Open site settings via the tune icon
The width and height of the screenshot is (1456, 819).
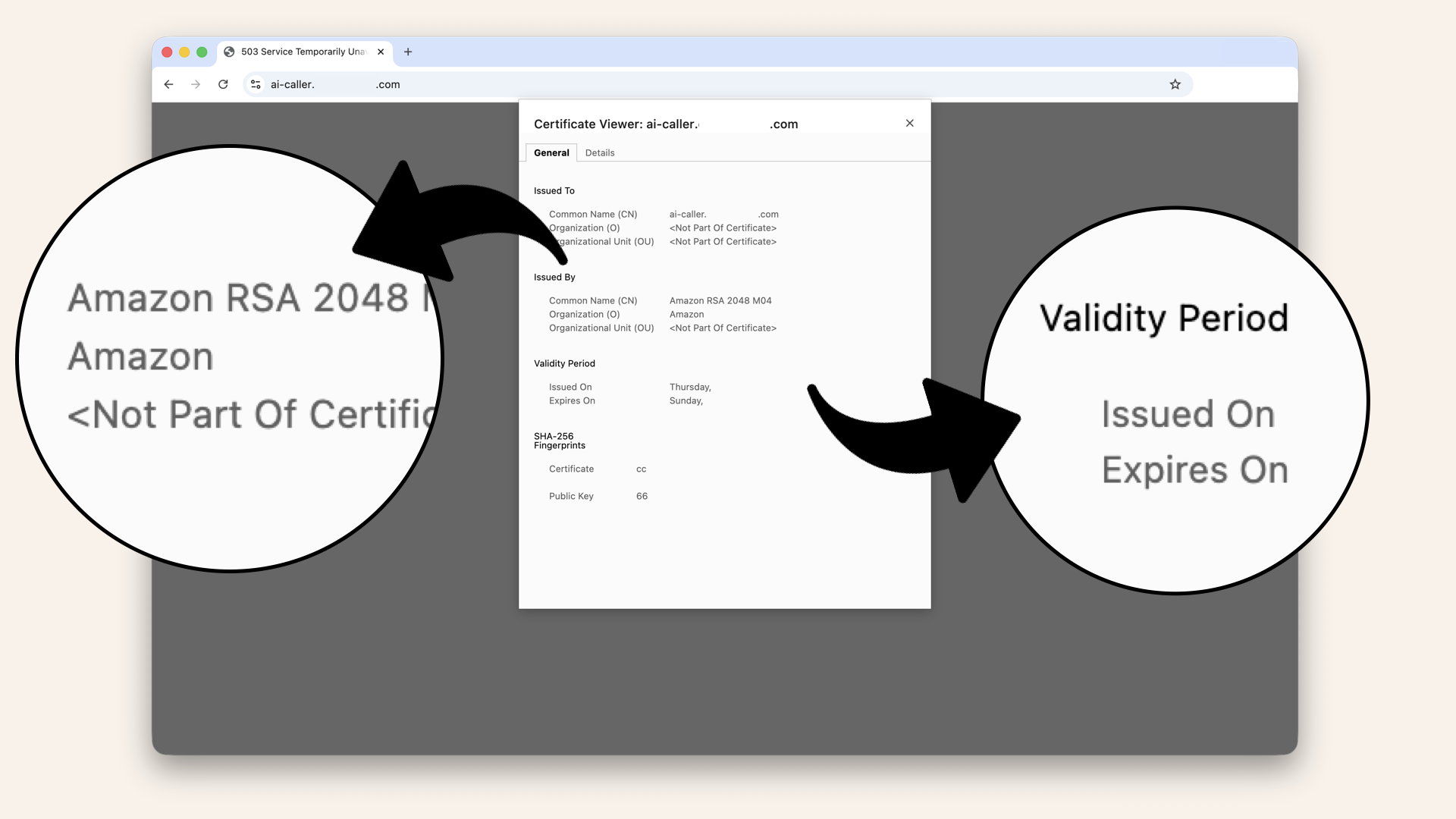(255, 84)
